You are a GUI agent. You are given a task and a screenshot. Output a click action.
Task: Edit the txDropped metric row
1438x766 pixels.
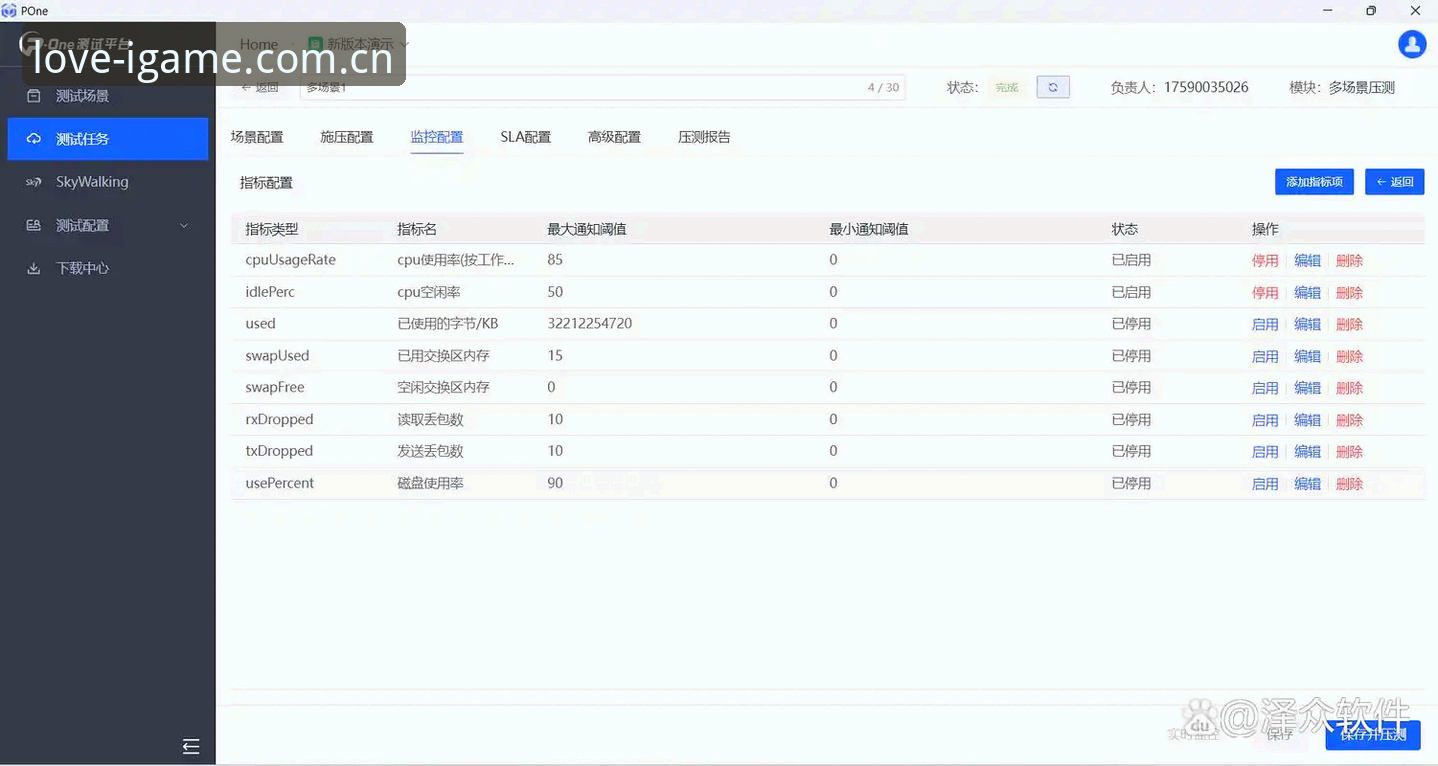pyautogui.click(x=1307, y=452)
